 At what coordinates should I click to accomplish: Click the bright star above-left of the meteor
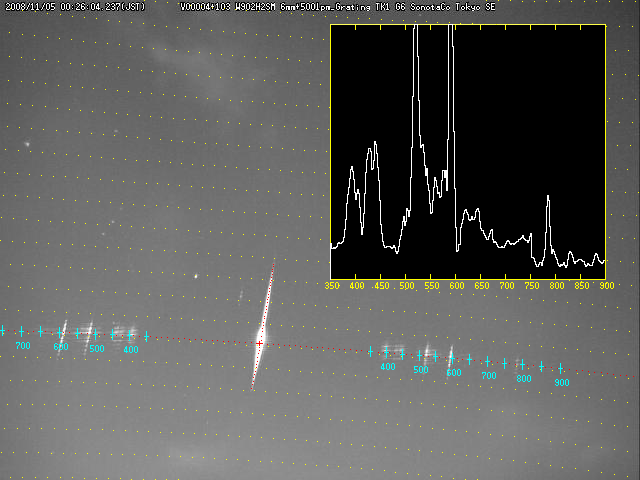coord(196,276)
